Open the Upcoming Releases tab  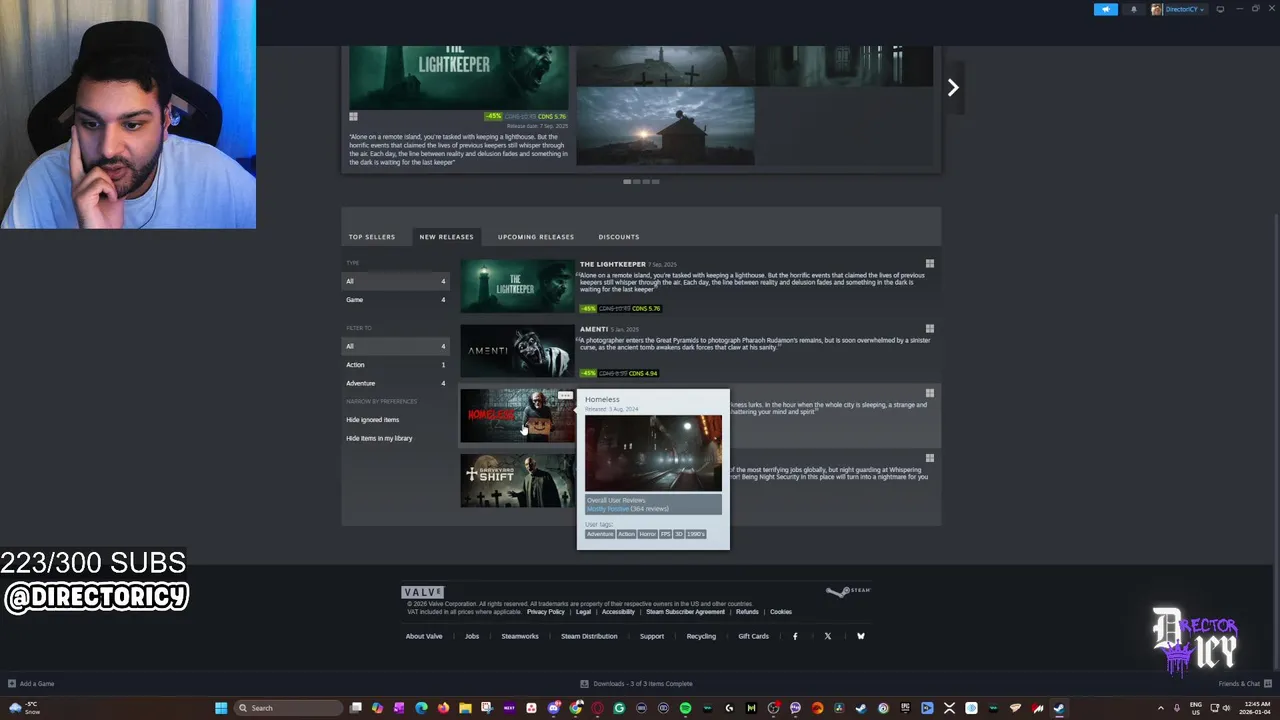point(536,237)
